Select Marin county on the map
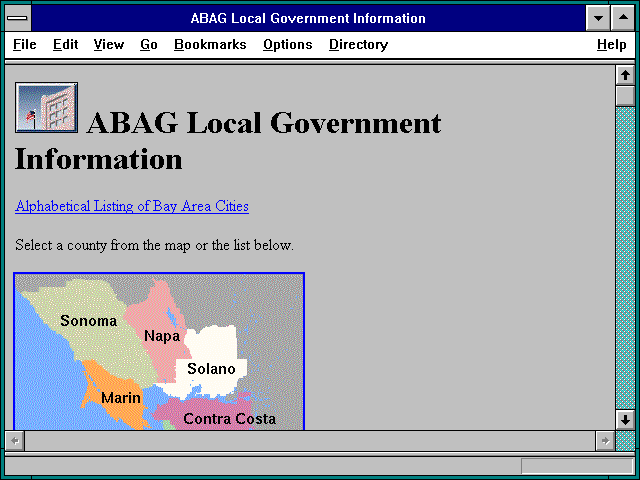 120,398
